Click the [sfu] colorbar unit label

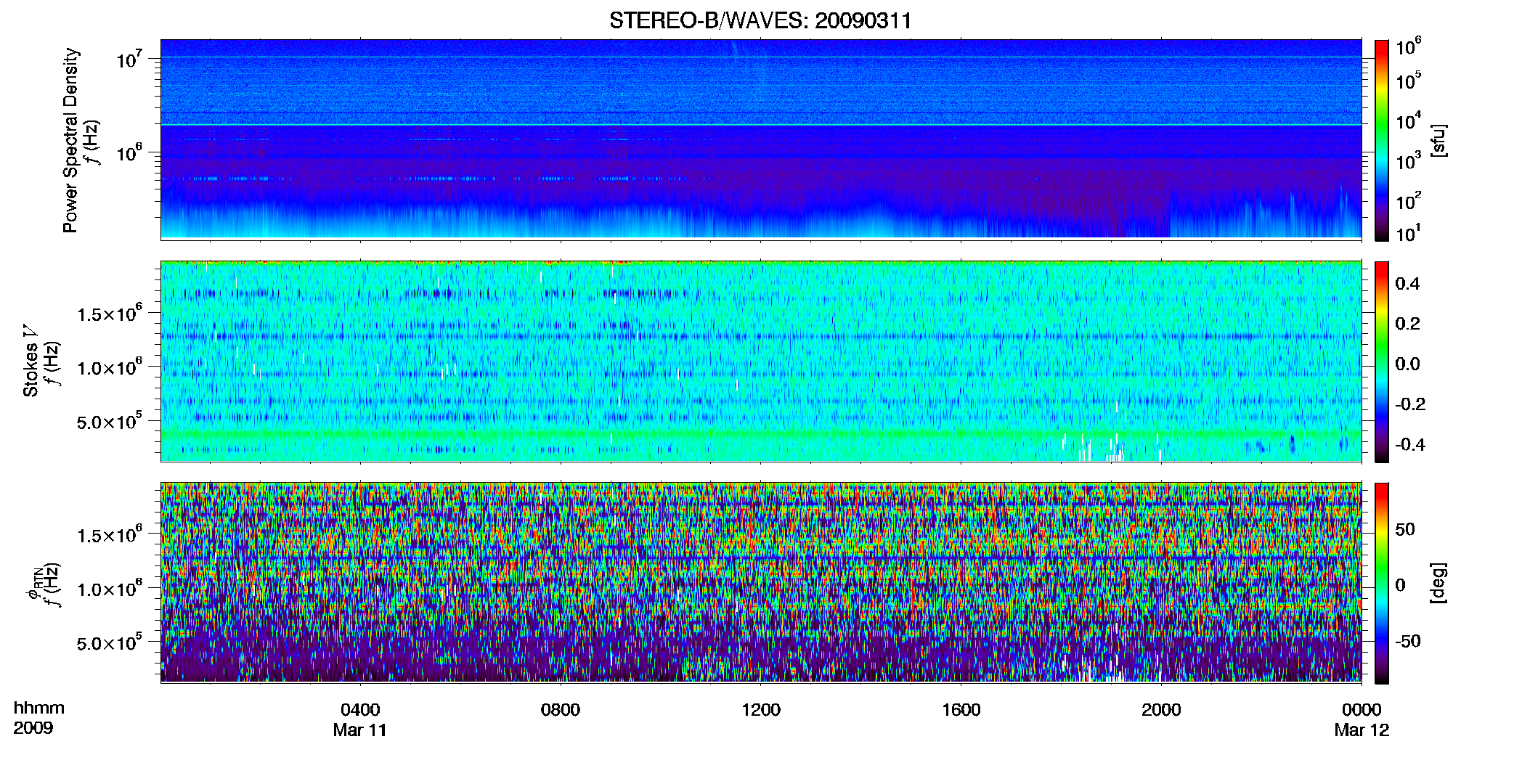pos(1438,140)
